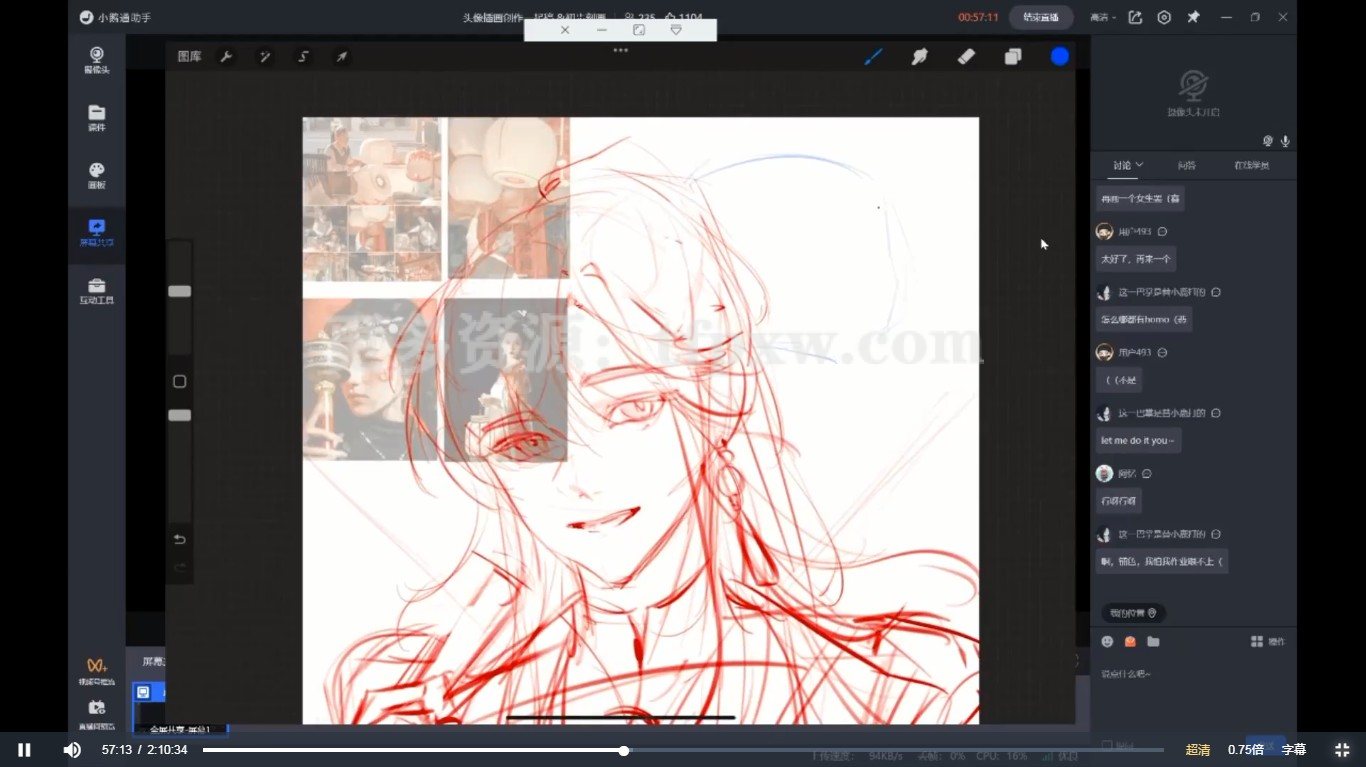Viewport: 1366px width, 767px height.
Task: Open the Selection tool (S icon)
Action: point(302,56)
